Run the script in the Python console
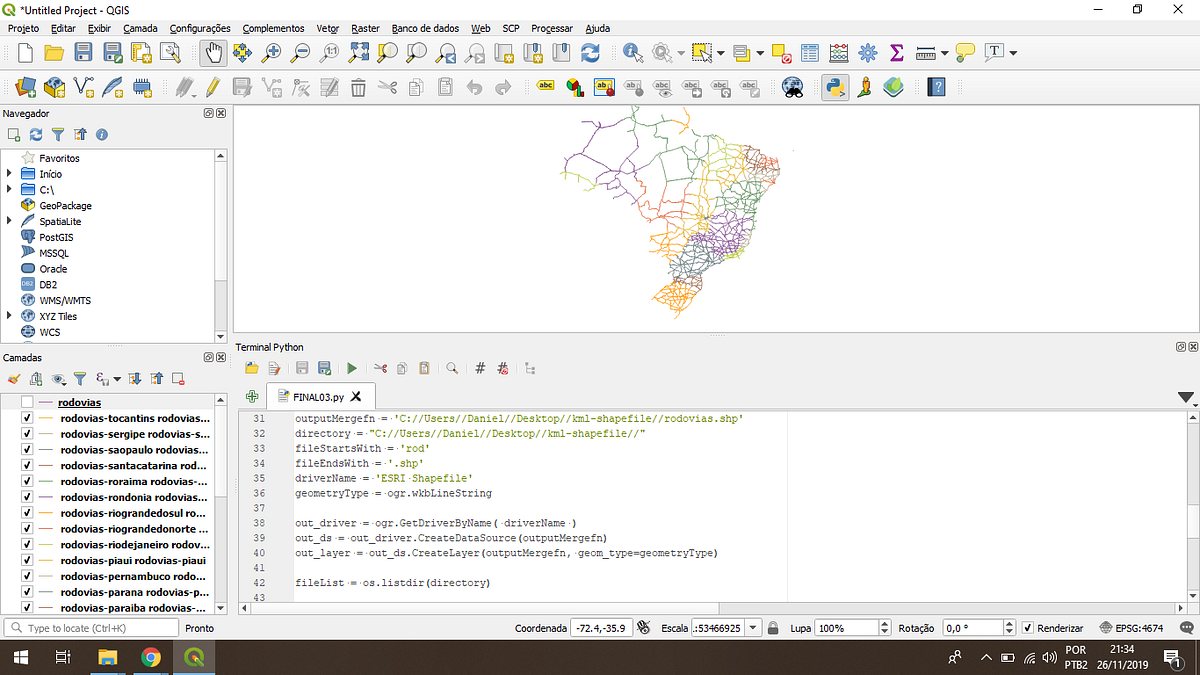Screen dimensions: 1200x675 (352, 368)
